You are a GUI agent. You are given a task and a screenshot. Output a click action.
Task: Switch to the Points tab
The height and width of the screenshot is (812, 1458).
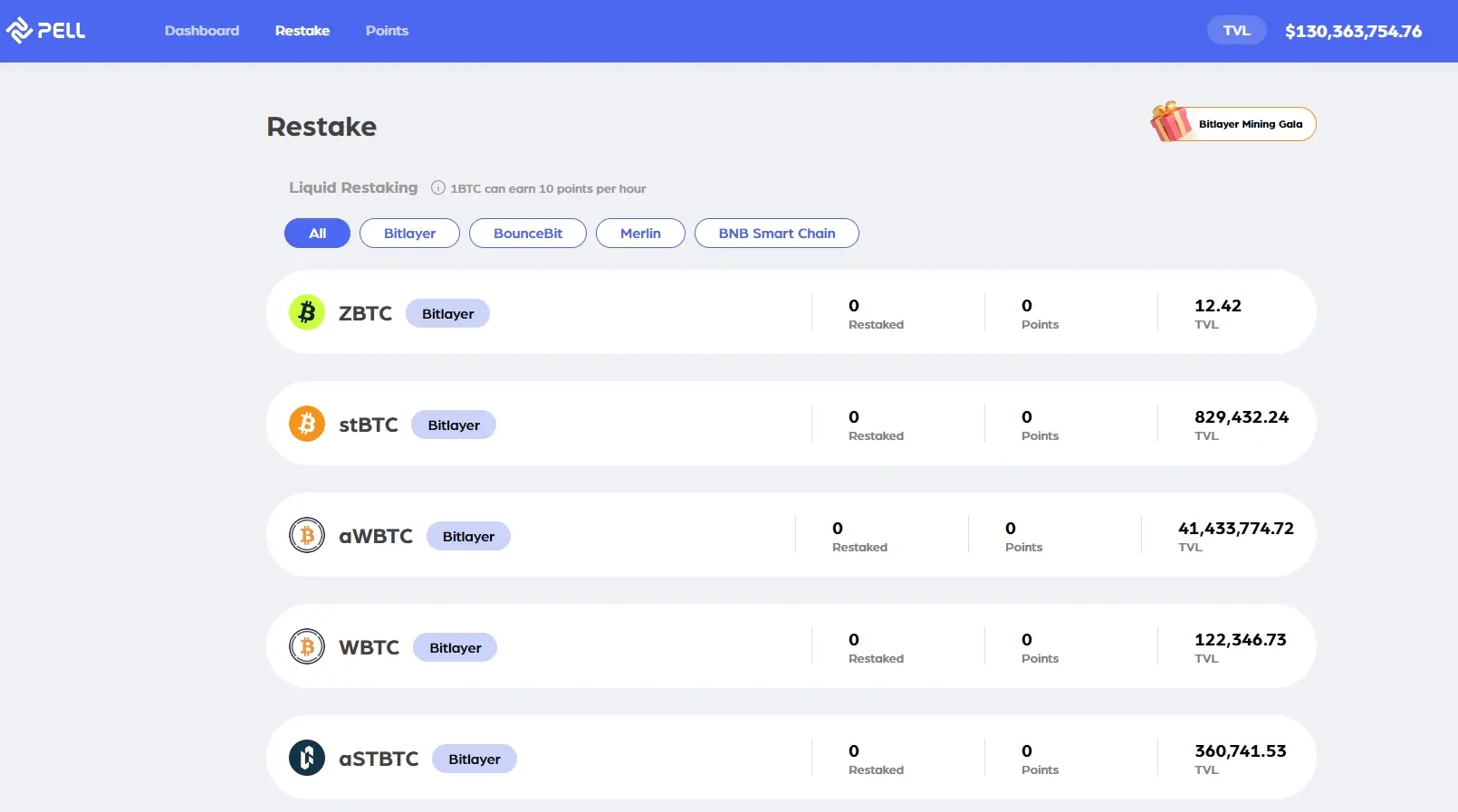click(x=387, y=31)
